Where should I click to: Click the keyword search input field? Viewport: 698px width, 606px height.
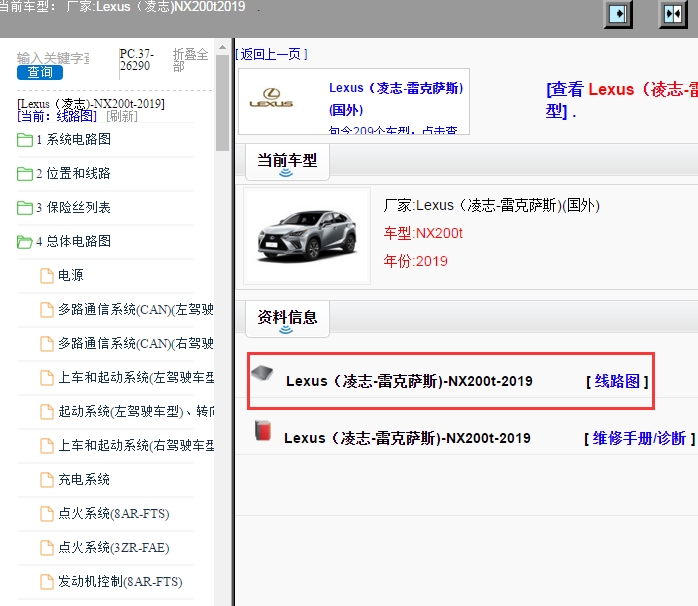click(53, 58)
